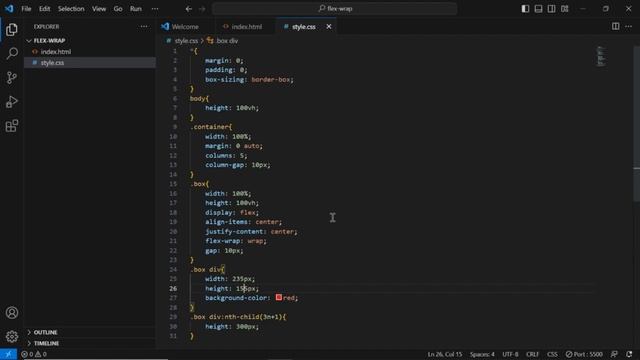Image resolution: width=640 pixels, height=360 pixels.
Task: Toggle the bottom panel layout icon
Action: 538,9
